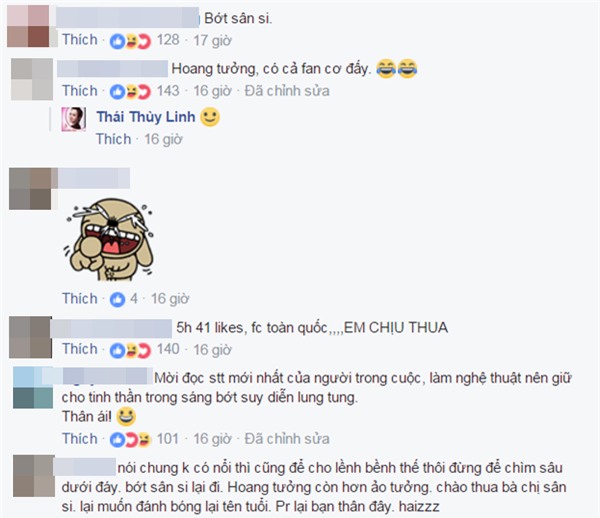Viewport: 600px width, 518px height.
Task: Open the 'Đã chỉnh sửa' history beside 143
Action: point(287,91)
